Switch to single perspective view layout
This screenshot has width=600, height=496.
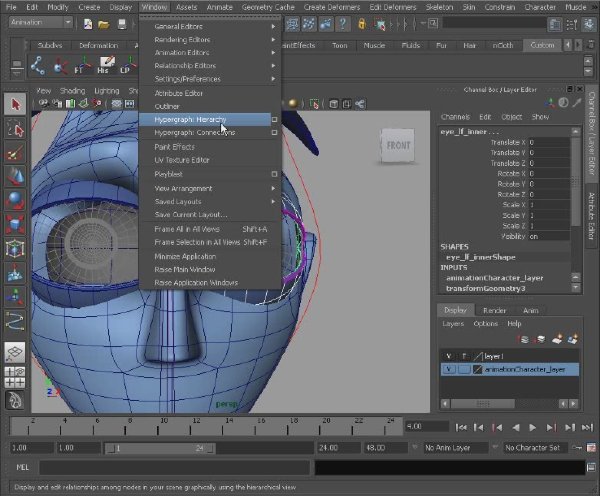[x=15, y=352]
